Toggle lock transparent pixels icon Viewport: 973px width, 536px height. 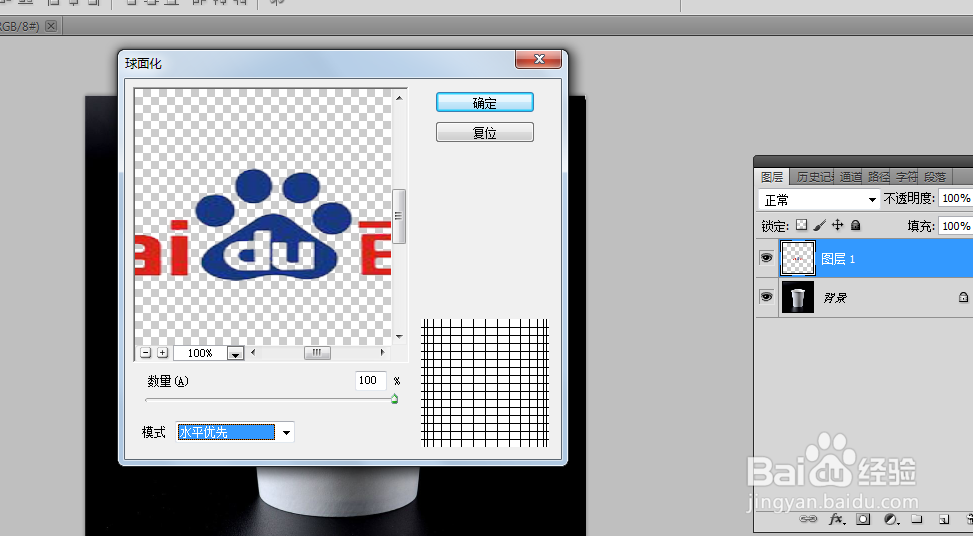[802, 225]
